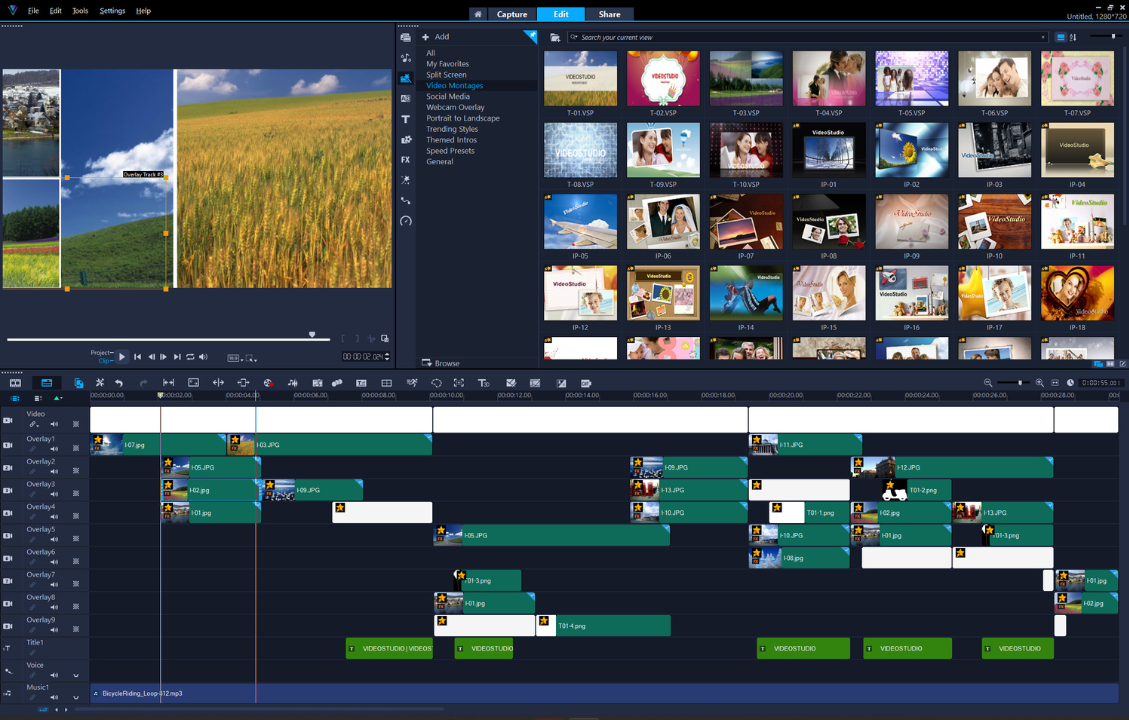Viewport: 1129px width, 720px height.
Task: Click the Undo arrow in timeline toolbar
Action: [119, 383]
